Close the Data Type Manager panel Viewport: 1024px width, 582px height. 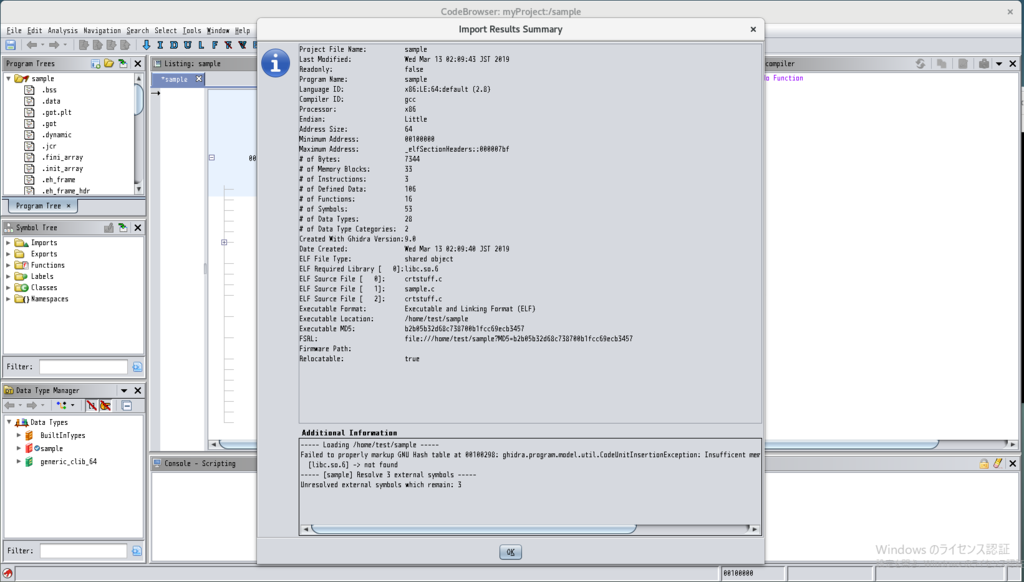pyautogui.click(x=138, y=391)
